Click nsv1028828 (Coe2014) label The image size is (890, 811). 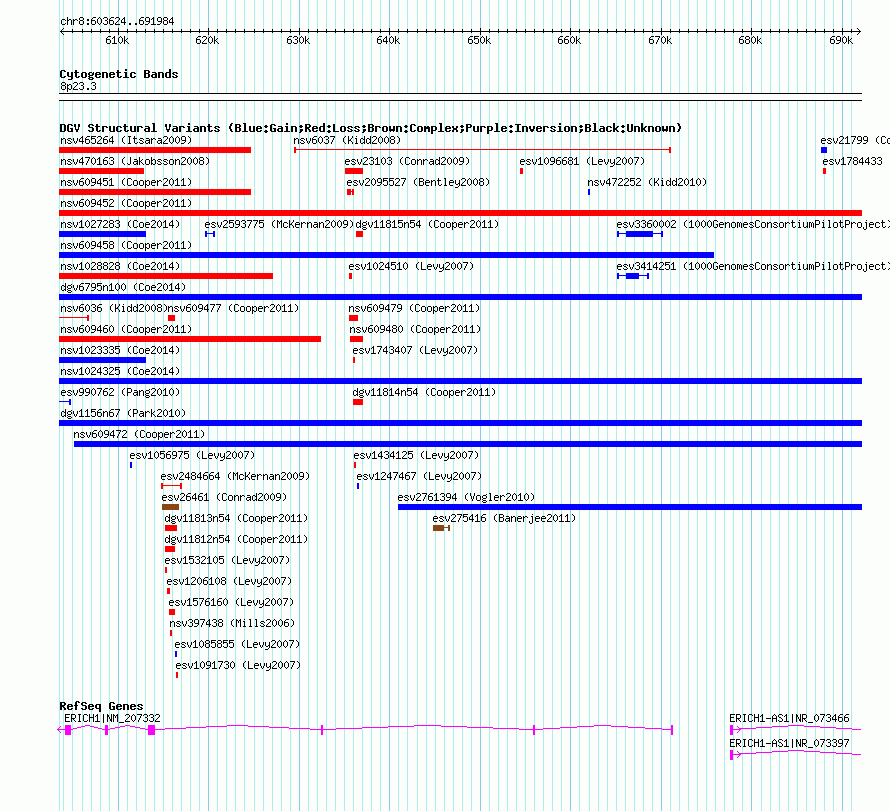tap(120, 266)
